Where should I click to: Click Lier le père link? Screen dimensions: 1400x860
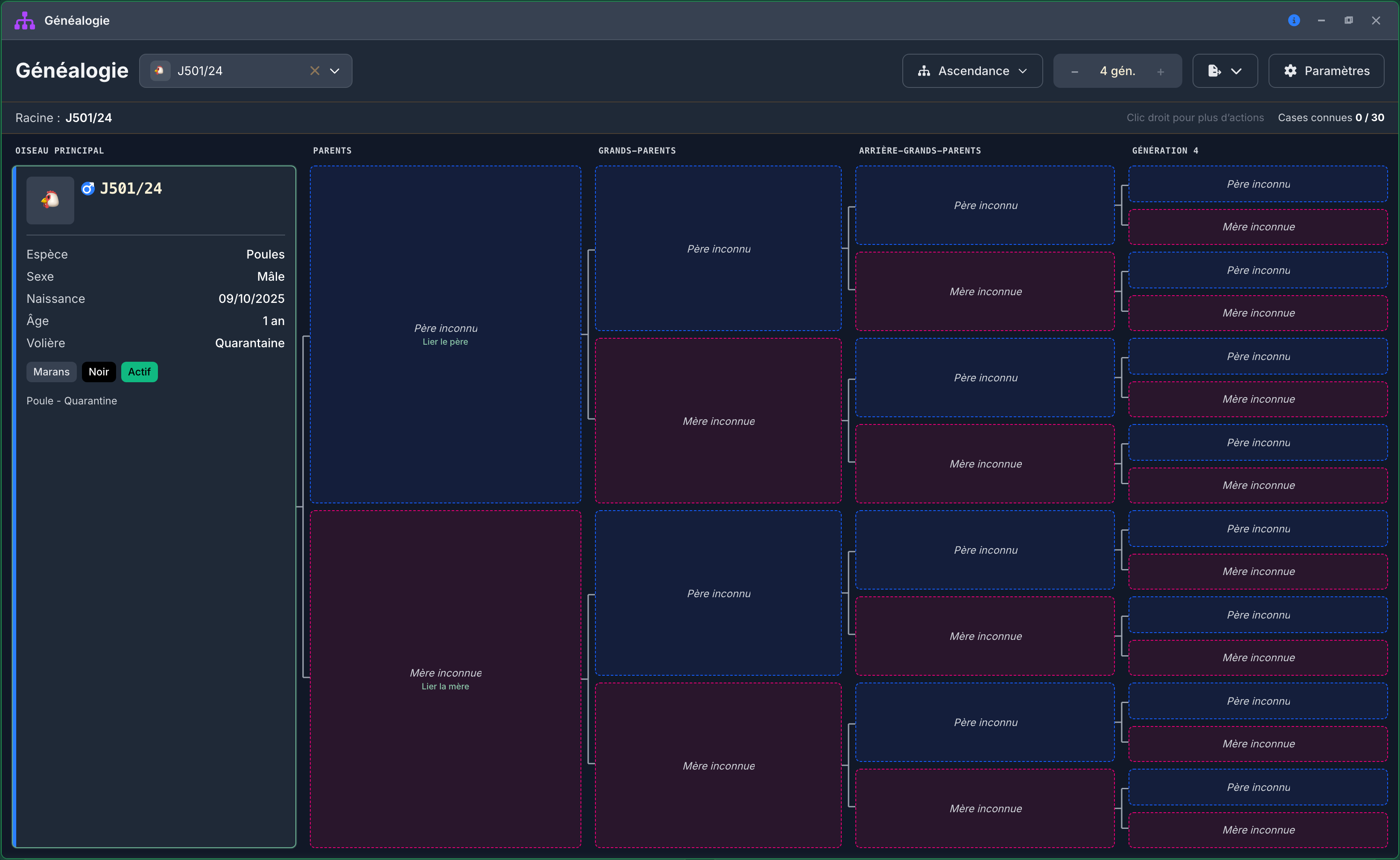click(445, 342)
